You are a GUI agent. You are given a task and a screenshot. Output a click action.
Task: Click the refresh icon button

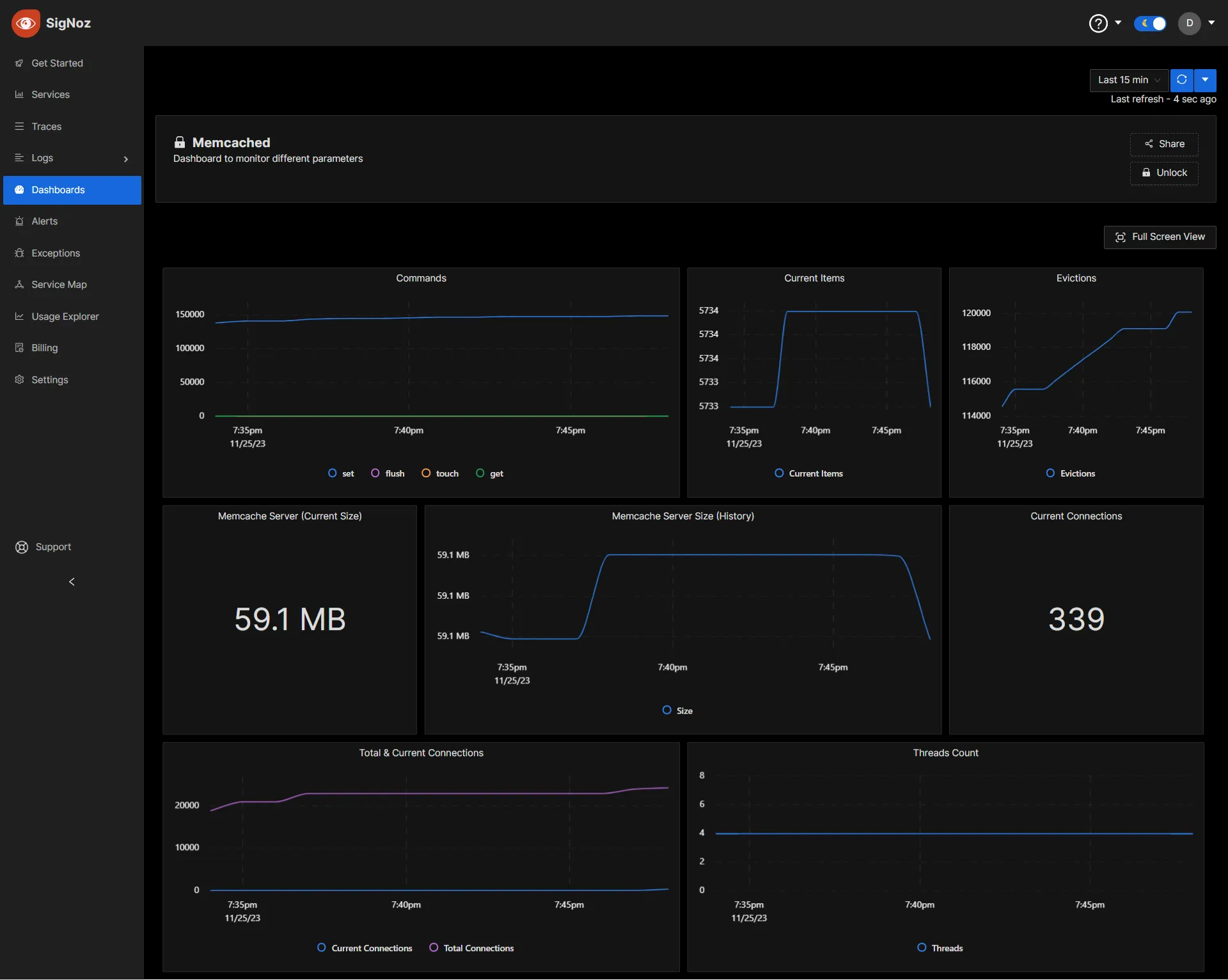(x=1182, y=80)
